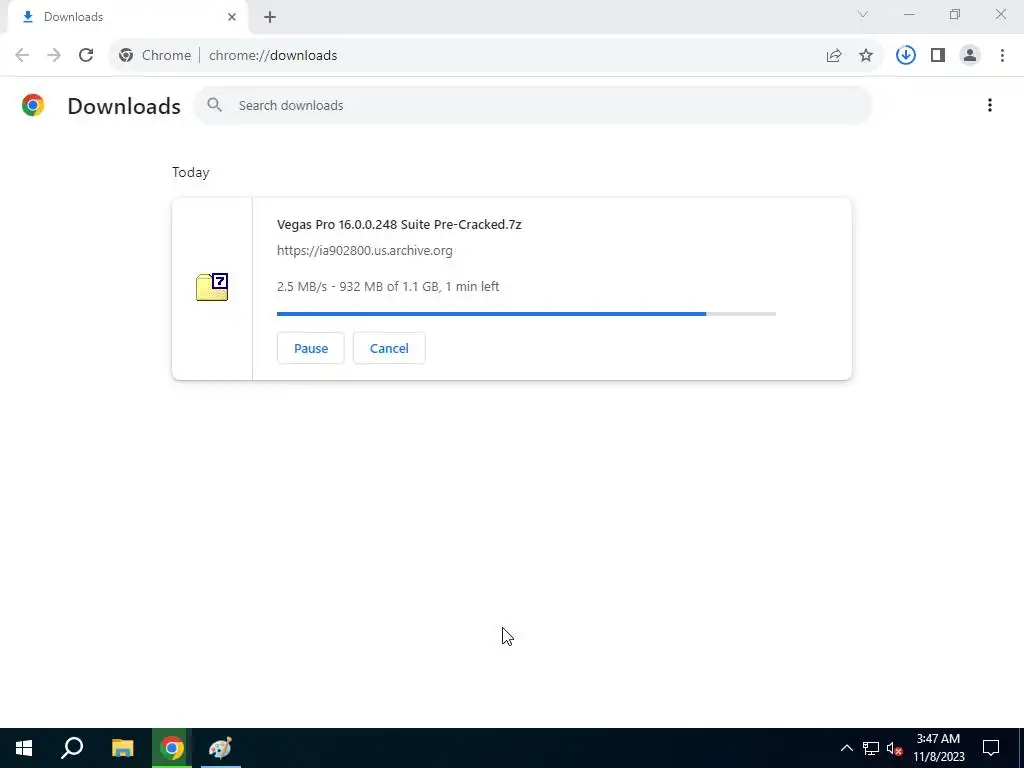Click the 7z archive file icon
Image resolution: width=1024 pixels, height=768 pixels.
point(212,287)
